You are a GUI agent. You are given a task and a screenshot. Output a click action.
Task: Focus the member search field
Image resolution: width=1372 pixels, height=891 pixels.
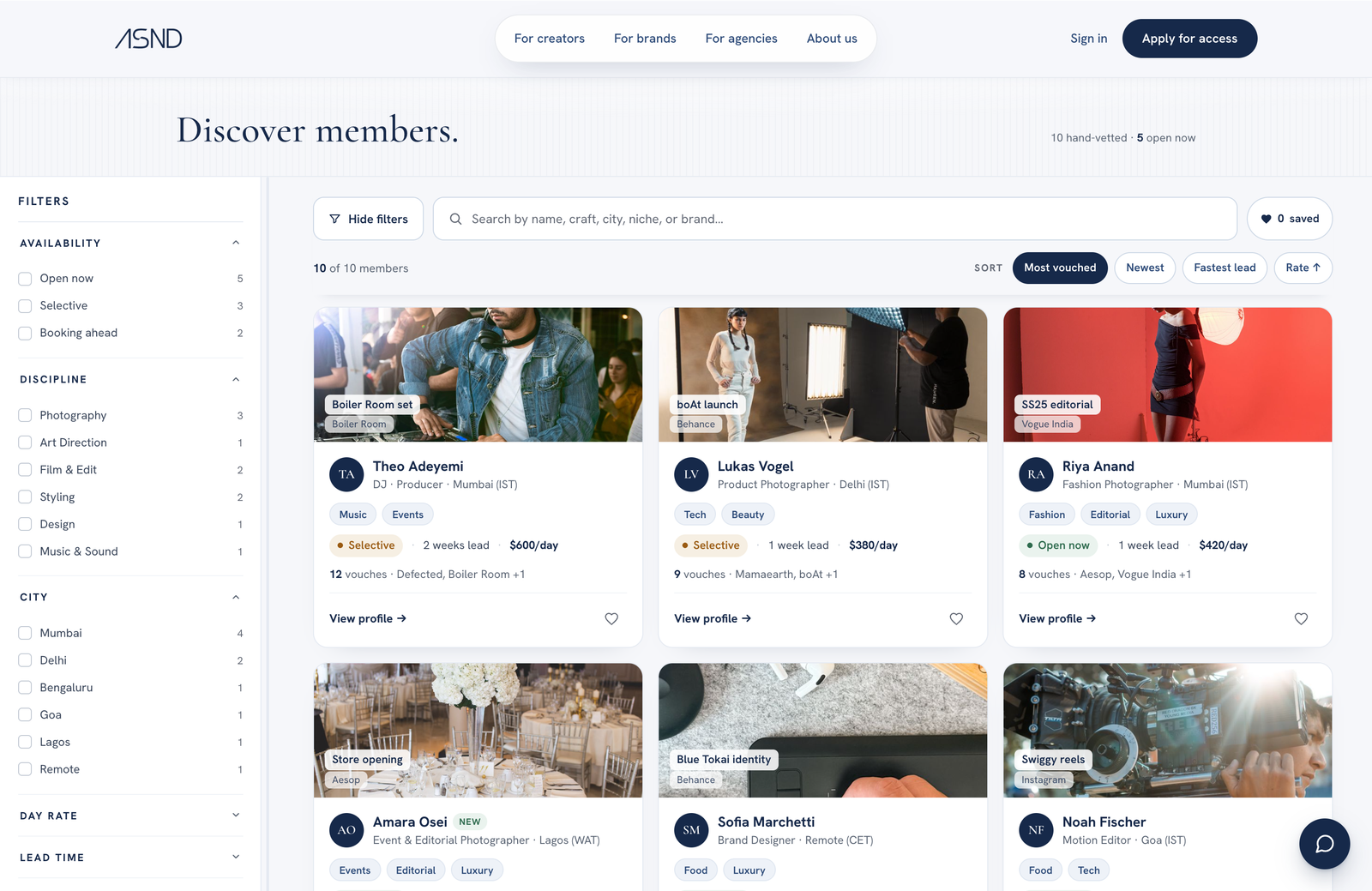coord(835,219)
